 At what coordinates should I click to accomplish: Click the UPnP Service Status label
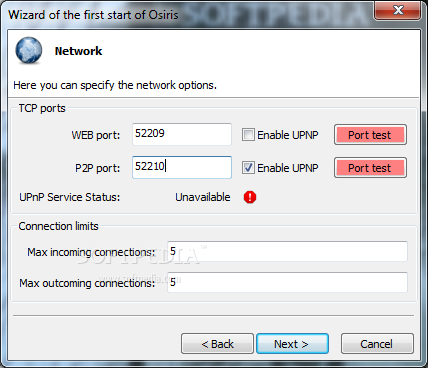[x=69, y=197]
